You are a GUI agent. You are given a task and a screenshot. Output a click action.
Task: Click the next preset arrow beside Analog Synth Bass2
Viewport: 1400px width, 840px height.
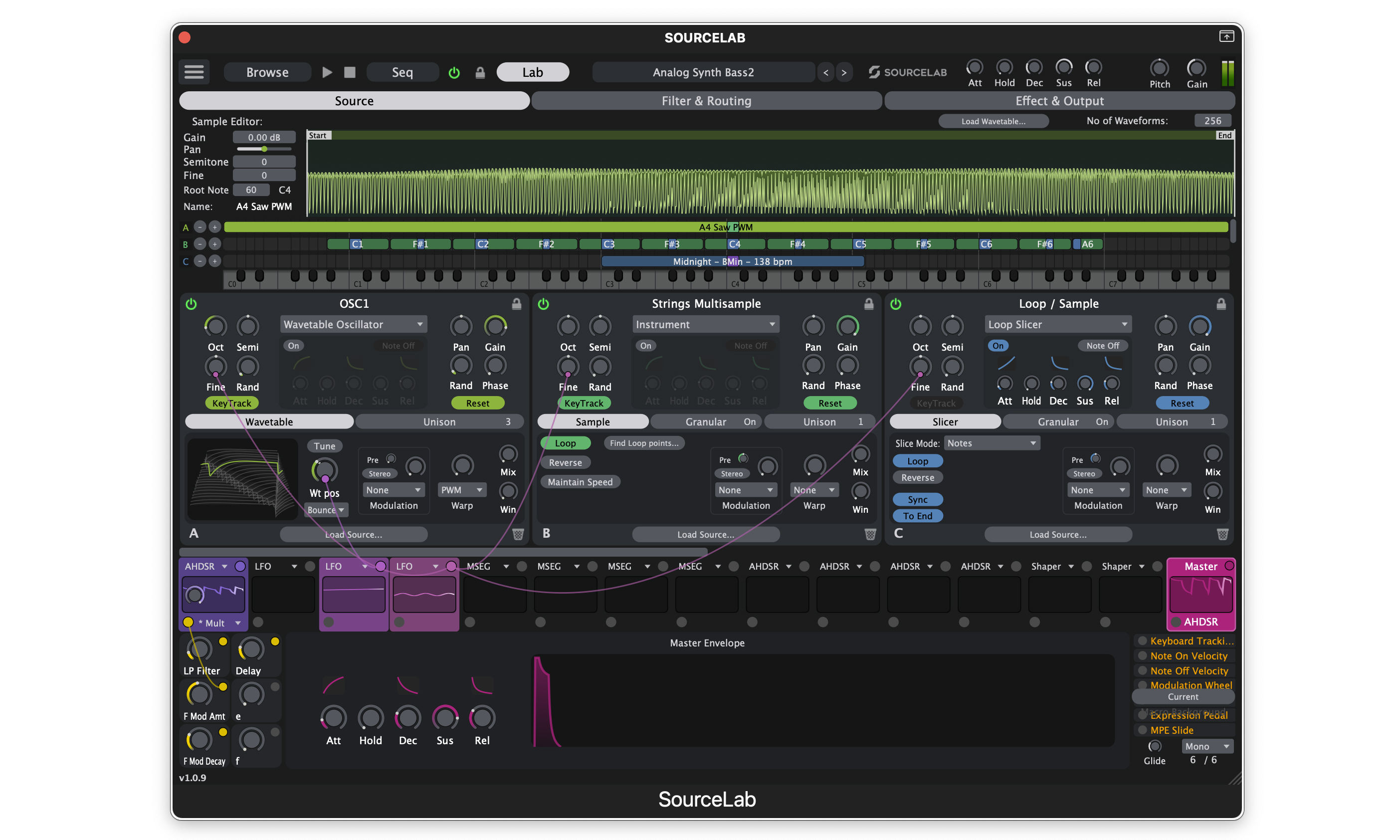[x=844, y=72]
